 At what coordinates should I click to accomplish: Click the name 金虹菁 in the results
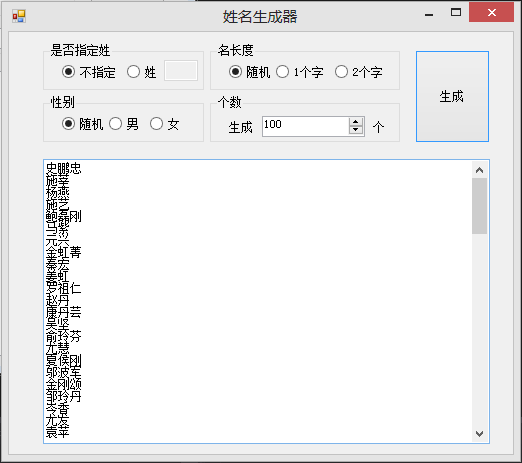(x=63, y=252)
